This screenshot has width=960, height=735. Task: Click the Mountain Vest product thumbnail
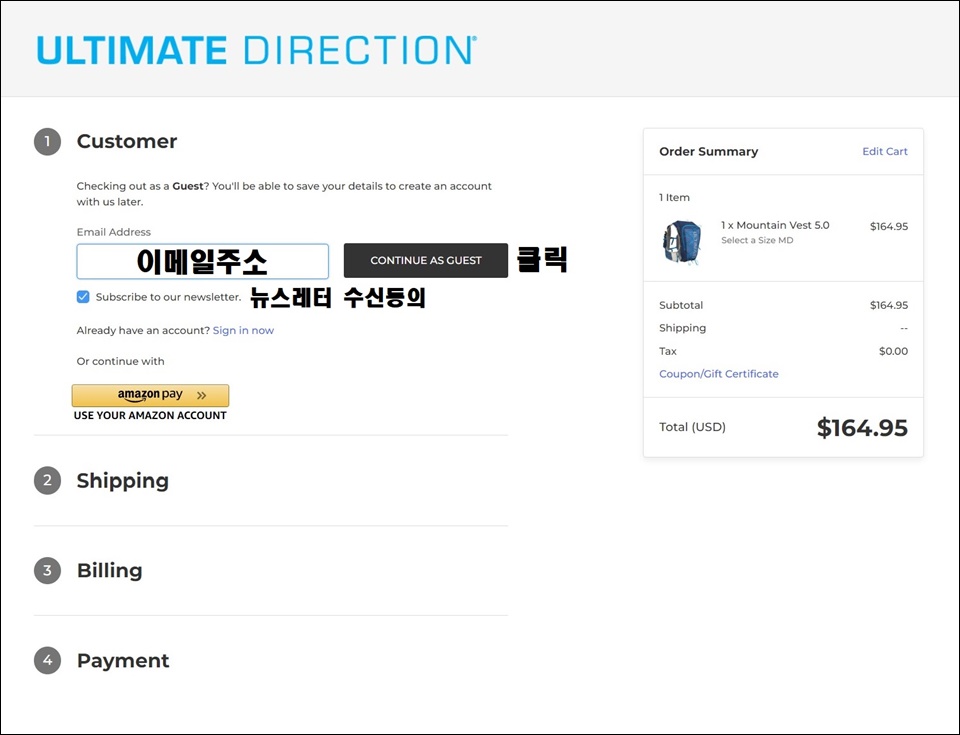(x=682, y=243)
